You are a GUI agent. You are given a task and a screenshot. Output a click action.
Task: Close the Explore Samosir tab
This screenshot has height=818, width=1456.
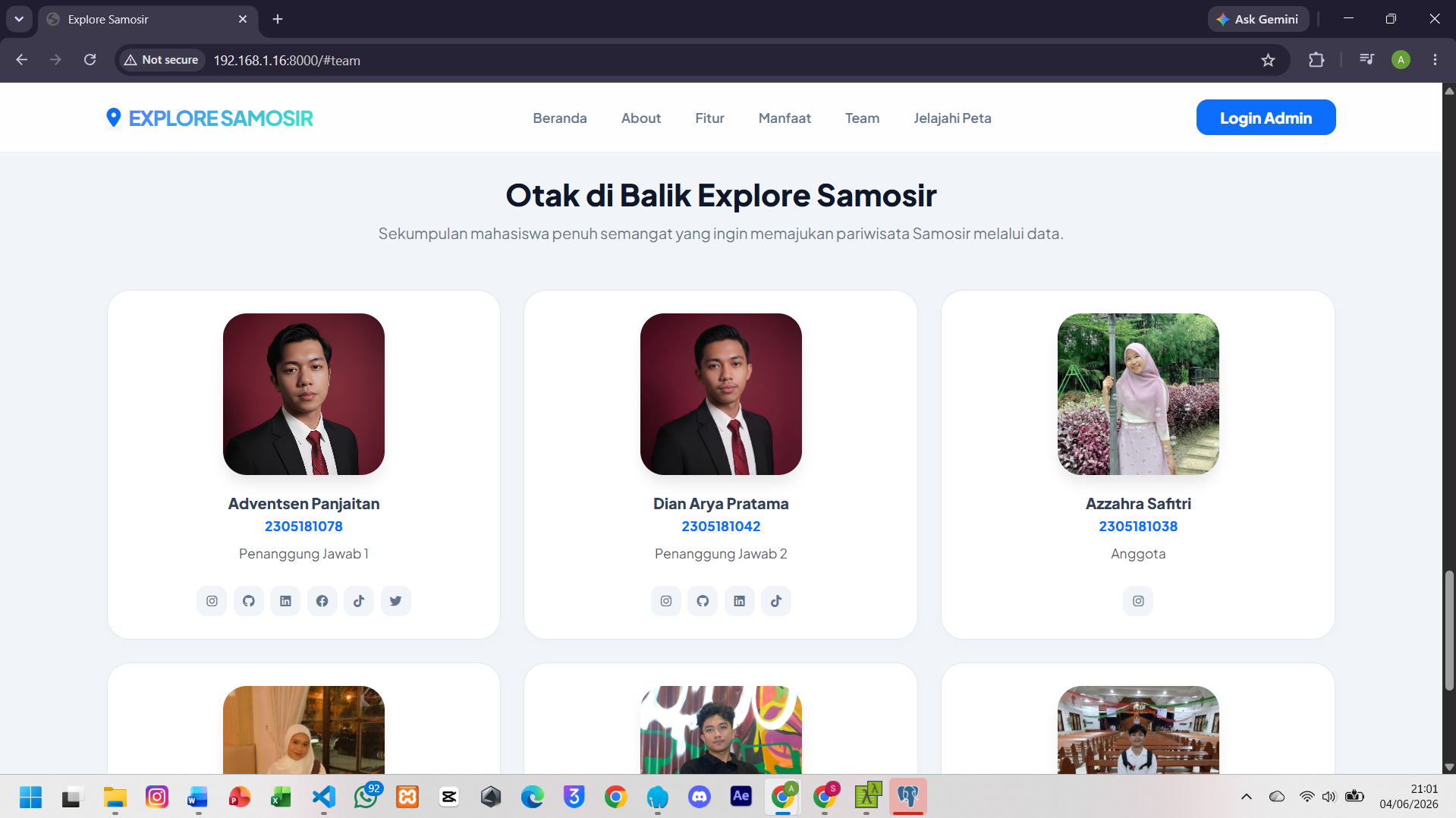click(243, 19)
